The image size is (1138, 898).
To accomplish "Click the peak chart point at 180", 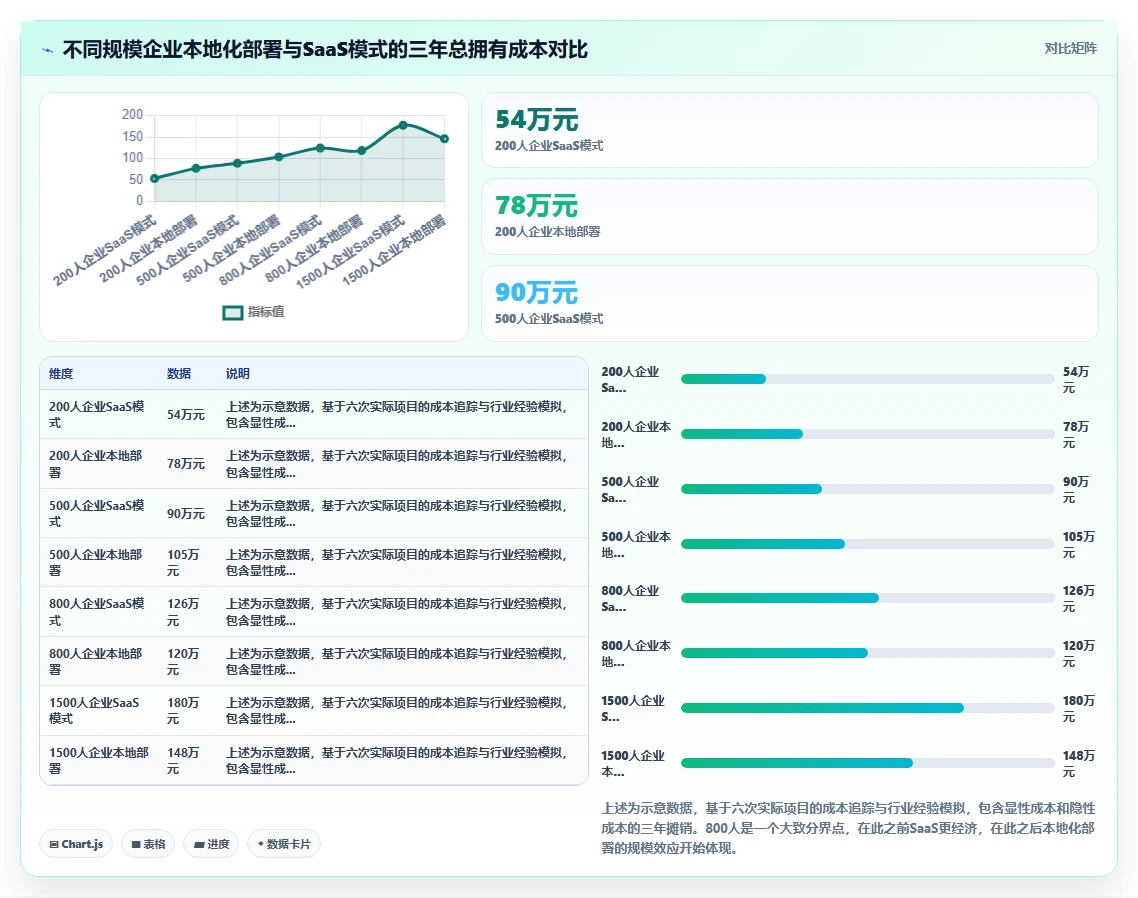I will coord(403,125).
